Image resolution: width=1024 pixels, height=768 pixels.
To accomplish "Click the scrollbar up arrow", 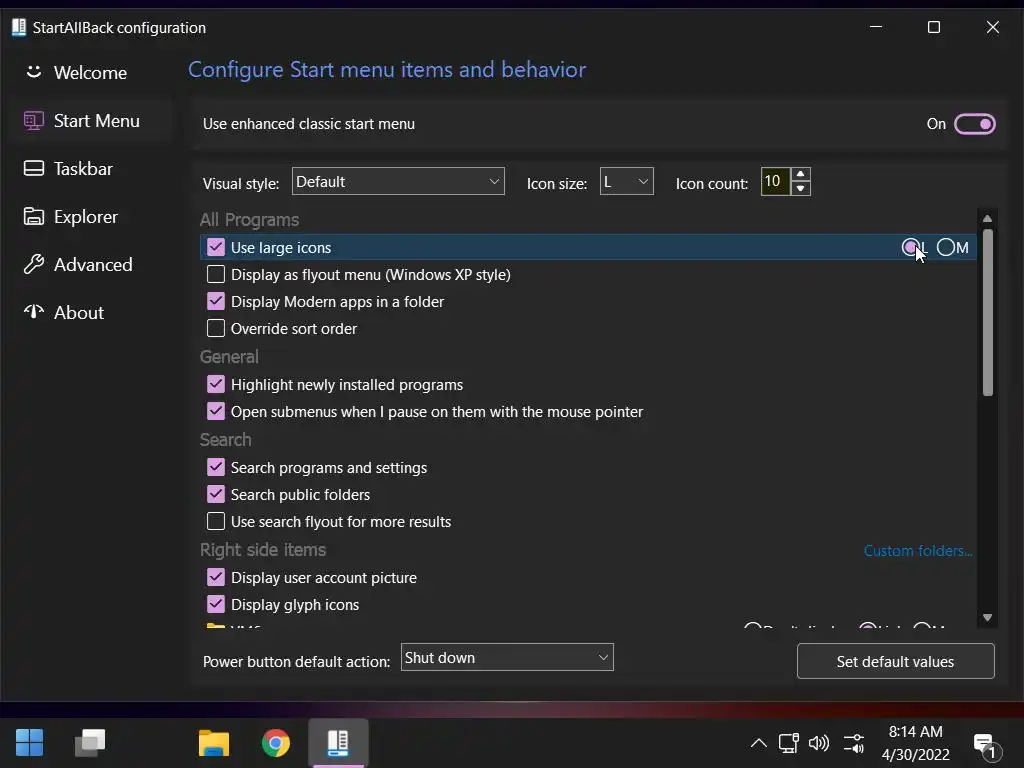I will 987,218.
